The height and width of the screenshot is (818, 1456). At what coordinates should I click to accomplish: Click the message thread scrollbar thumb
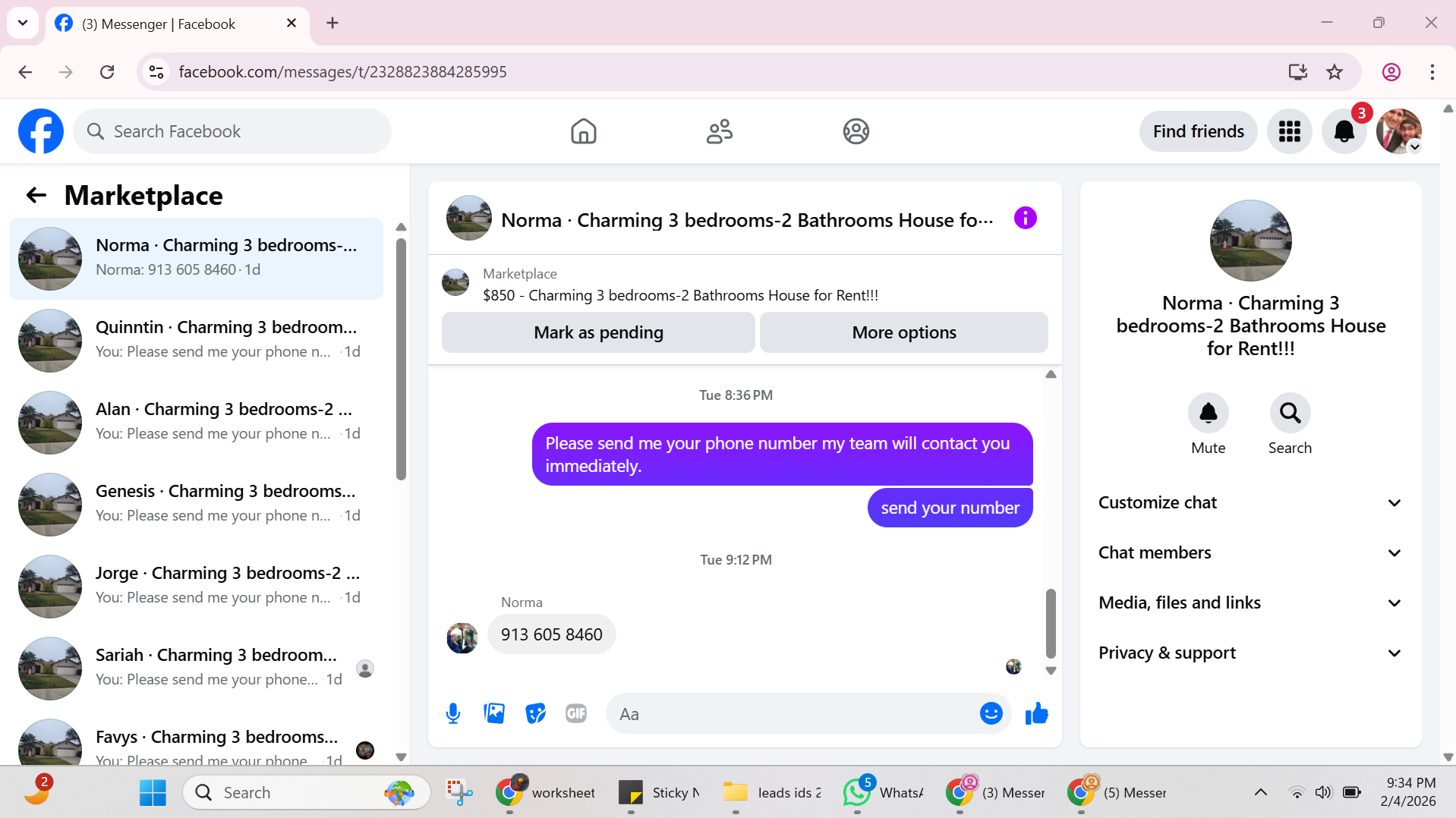click(x=1051, y=623)
